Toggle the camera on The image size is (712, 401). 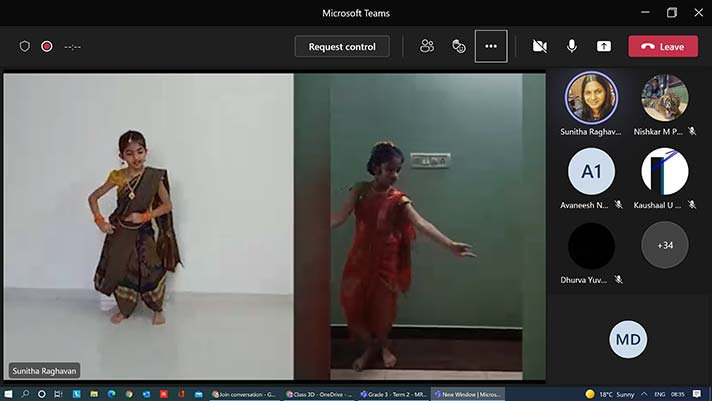coord(540,46)
